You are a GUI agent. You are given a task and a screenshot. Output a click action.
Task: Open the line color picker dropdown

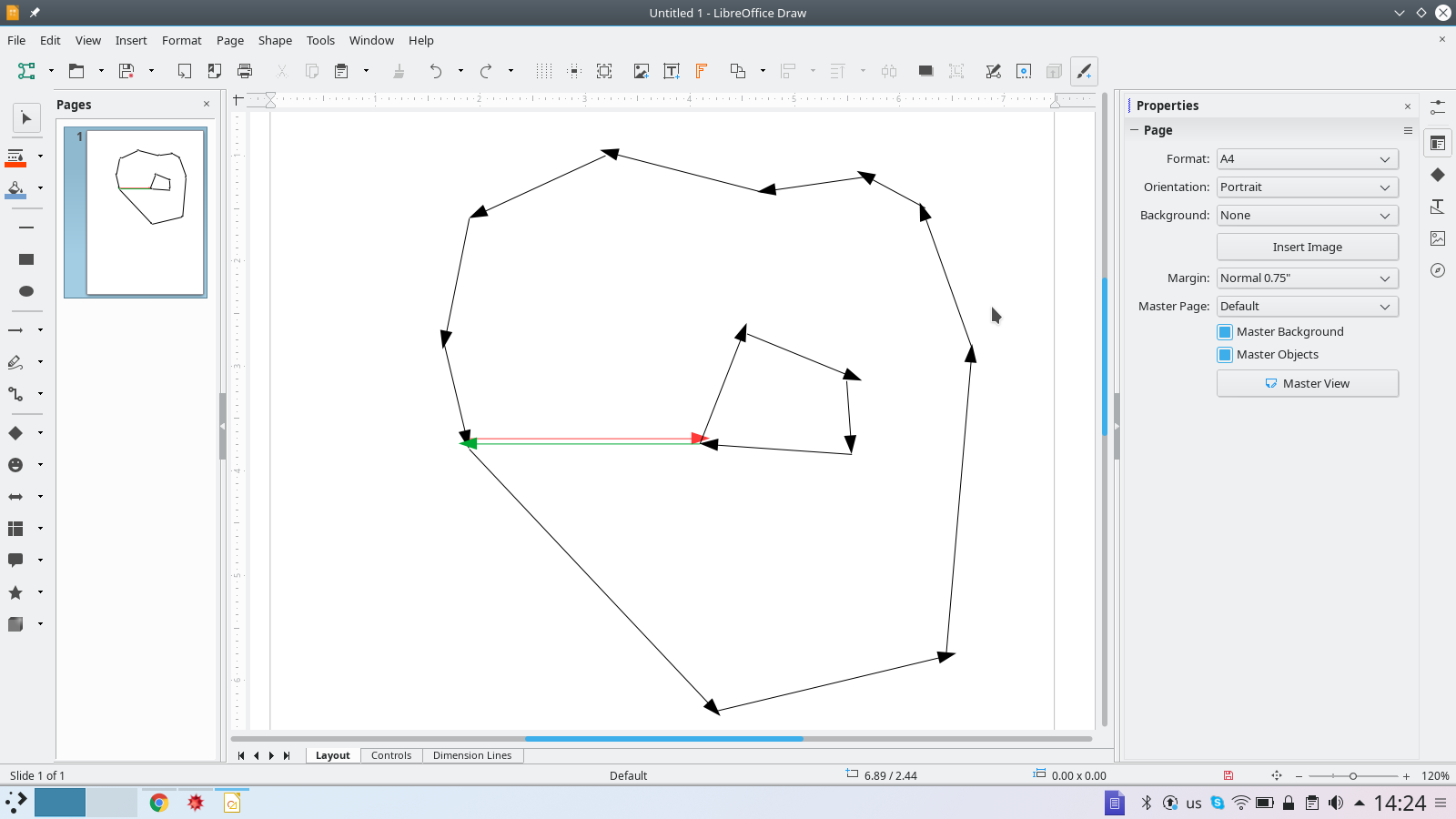40,157
